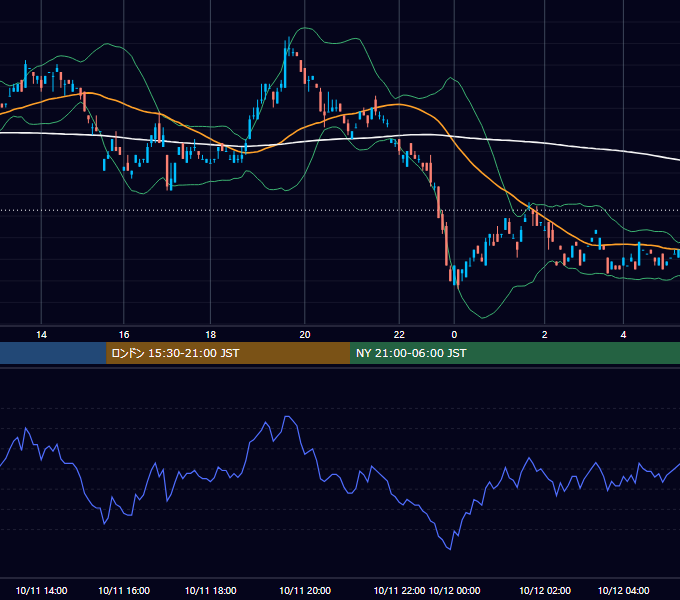Click the 10/12 04:00 date label
680x600 pixels.
point(623,590)
